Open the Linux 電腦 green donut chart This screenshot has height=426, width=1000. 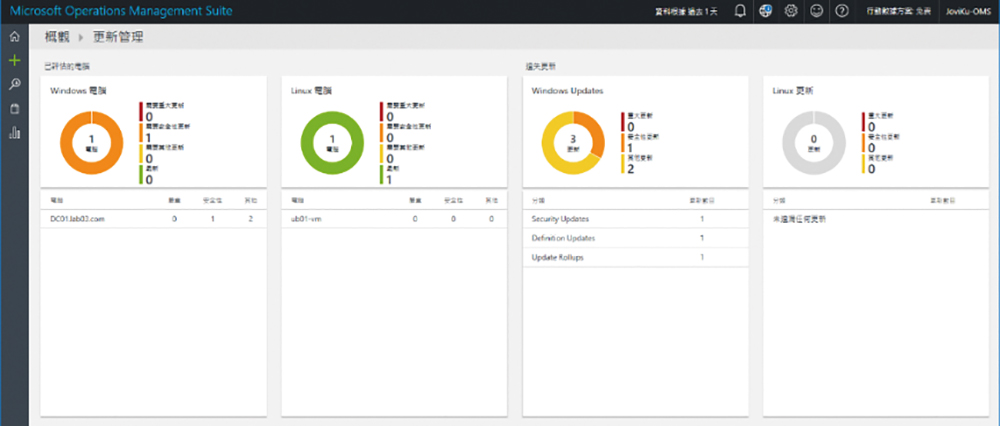[x=332, y=143]
